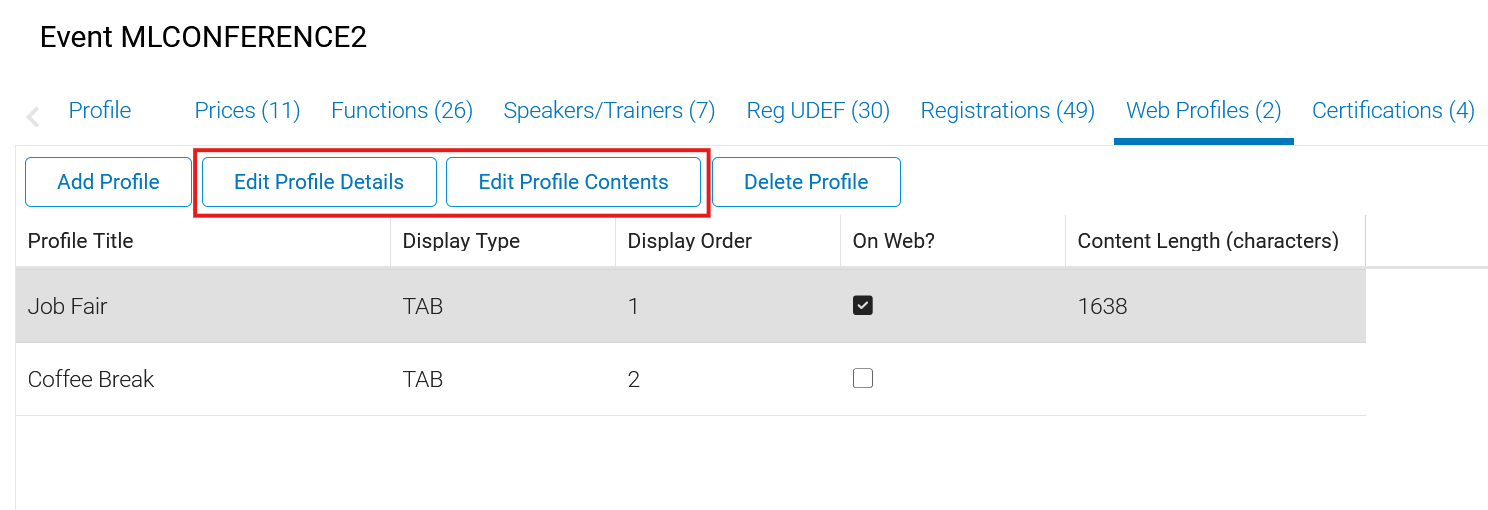This screenshot has width=1488, height=510.
Task: Open Edit Profile Contents
Action: point(573,182)
